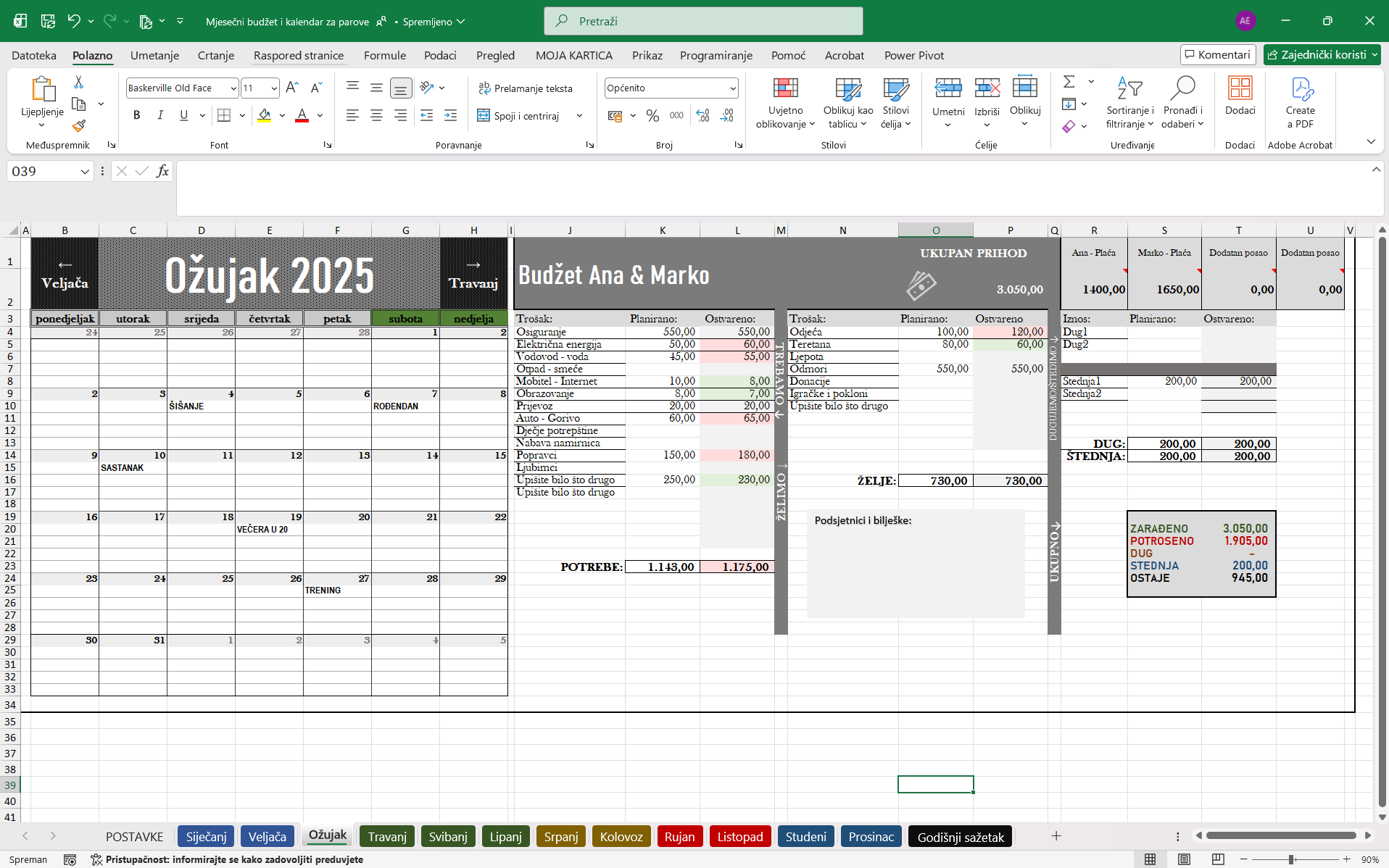Adjust the zoom slider handle
The width and height of the screenshot is (1389, 868).
tap(1291, 859)
